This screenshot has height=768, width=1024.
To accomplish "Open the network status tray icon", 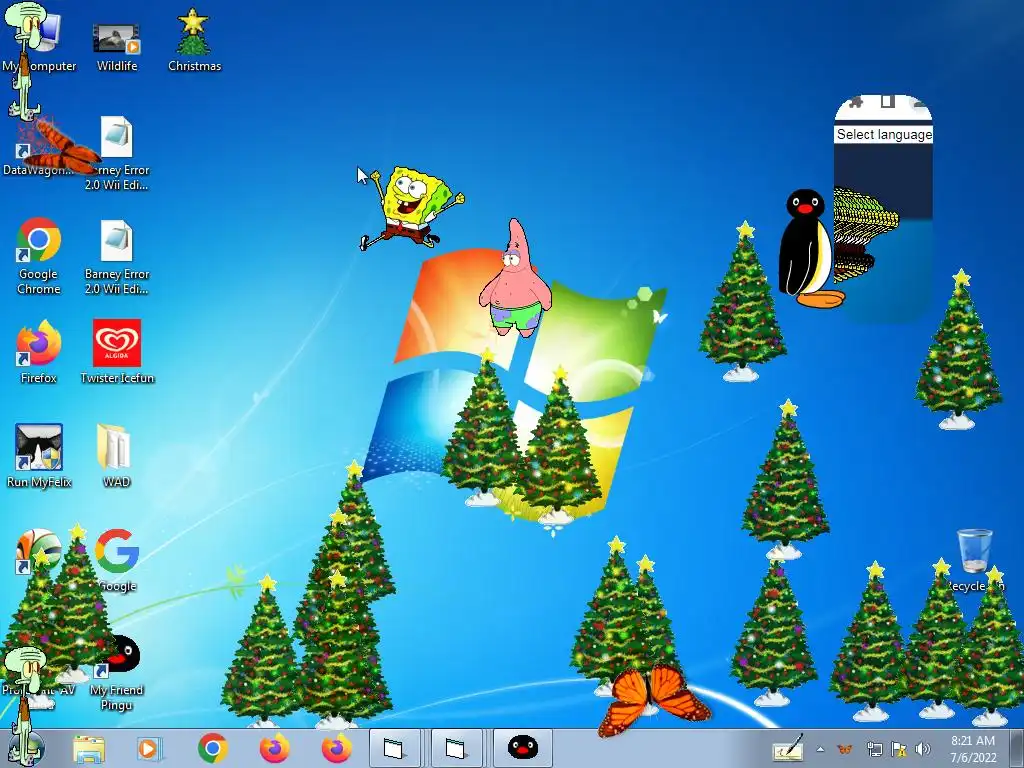I will click(874, 749).
